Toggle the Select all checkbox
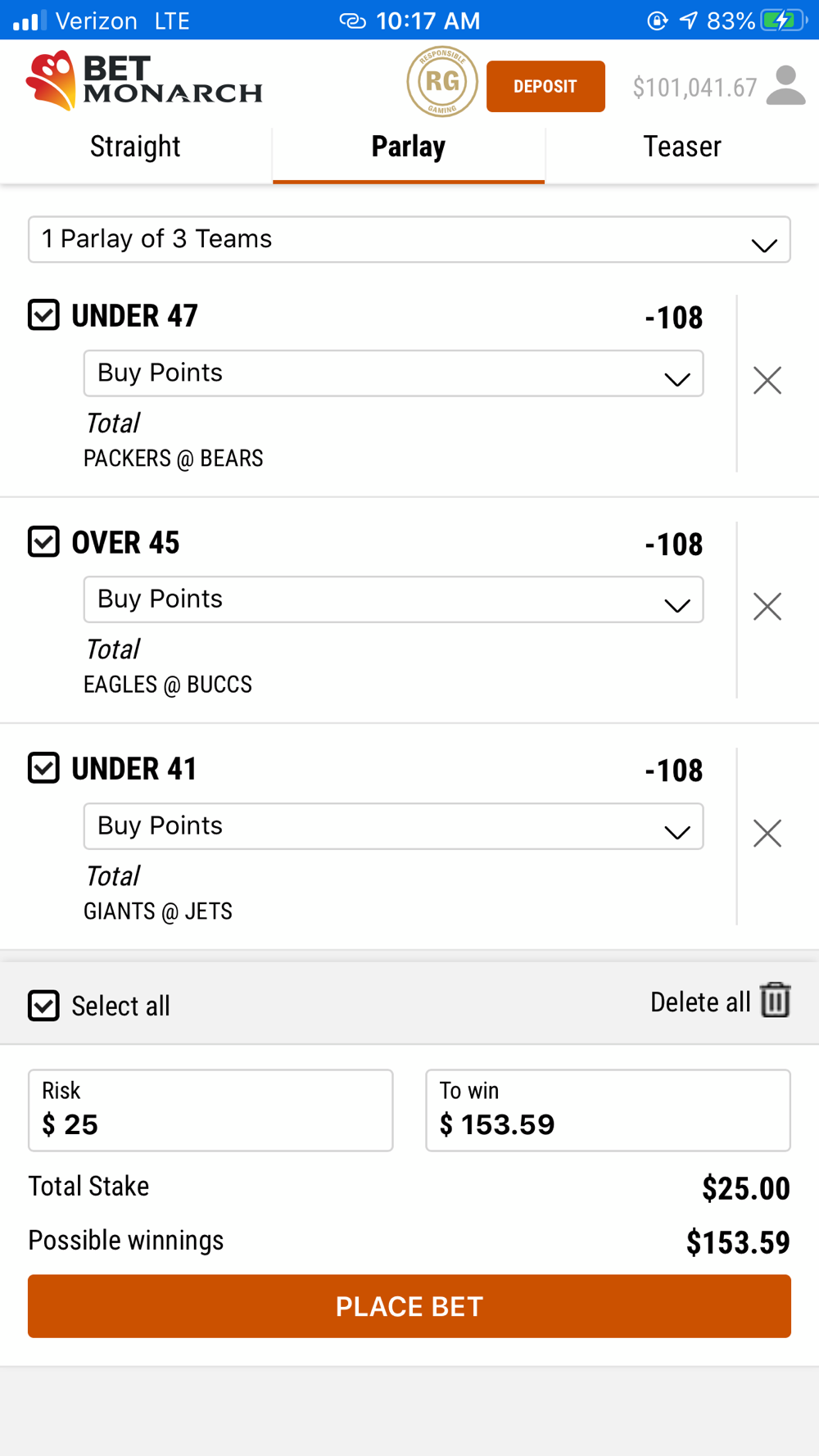Screen dimensions: 819x1456 pyautogui.click(x=43, y=1006)
